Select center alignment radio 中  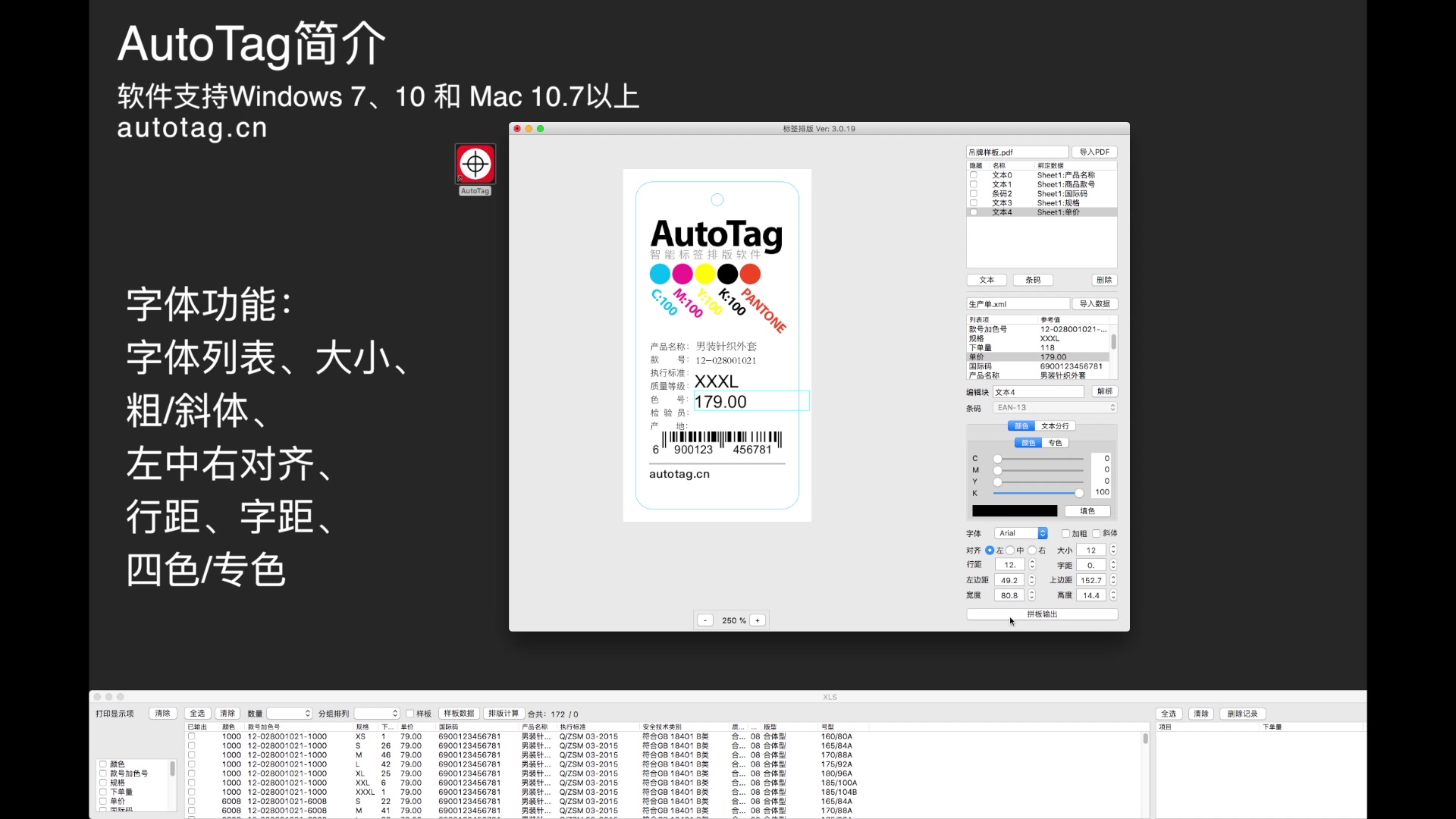point(1010,550)
